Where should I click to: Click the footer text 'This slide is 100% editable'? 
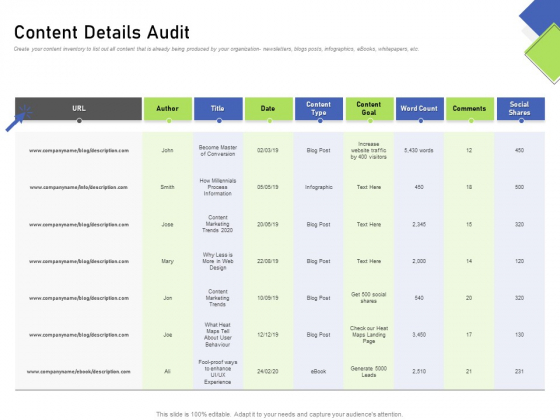pos(279,414)
